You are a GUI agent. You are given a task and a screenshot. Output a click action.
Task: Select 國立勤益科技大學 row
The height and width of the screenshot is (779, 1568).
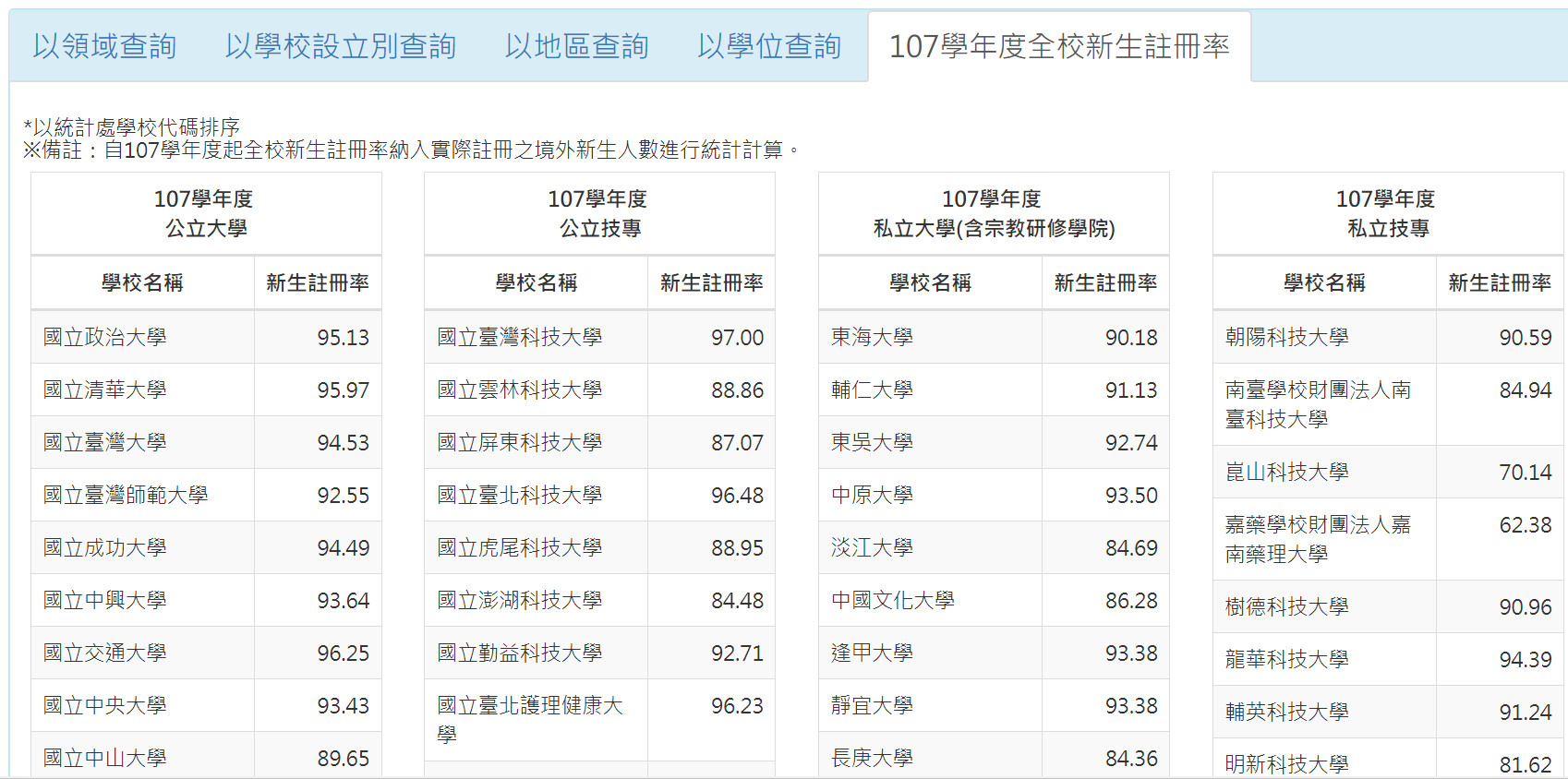coord(599,653)
